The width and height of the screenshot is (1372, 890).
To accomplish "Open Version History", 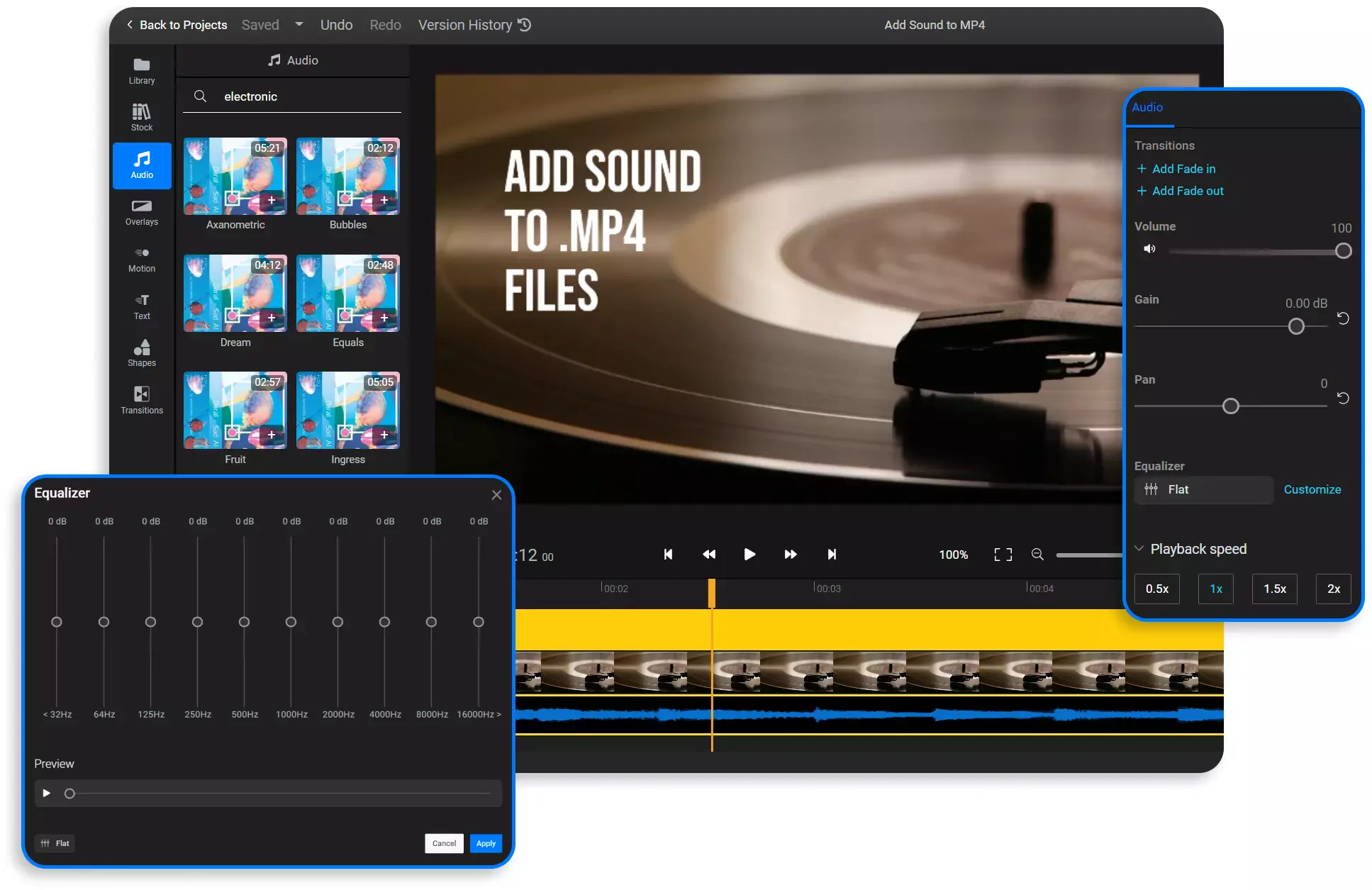I will [473, 24].
